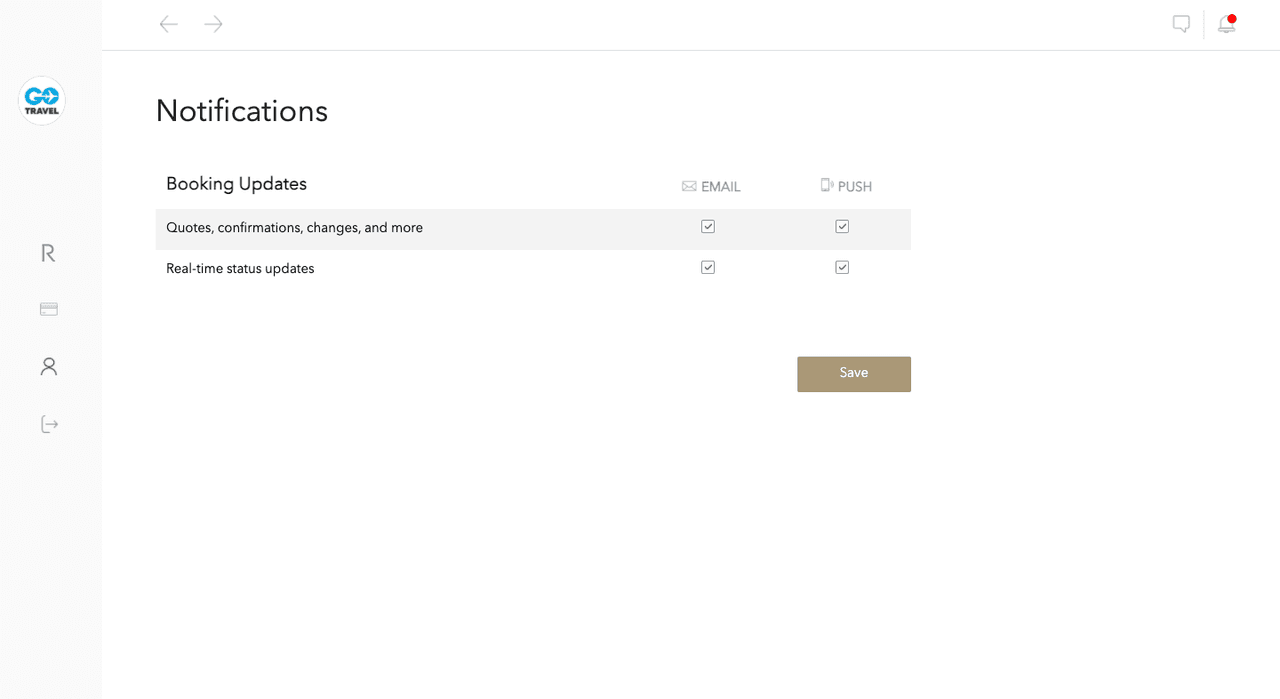Open the chat messages icon
The image size is (1280, 699).
pos(1181,24)
